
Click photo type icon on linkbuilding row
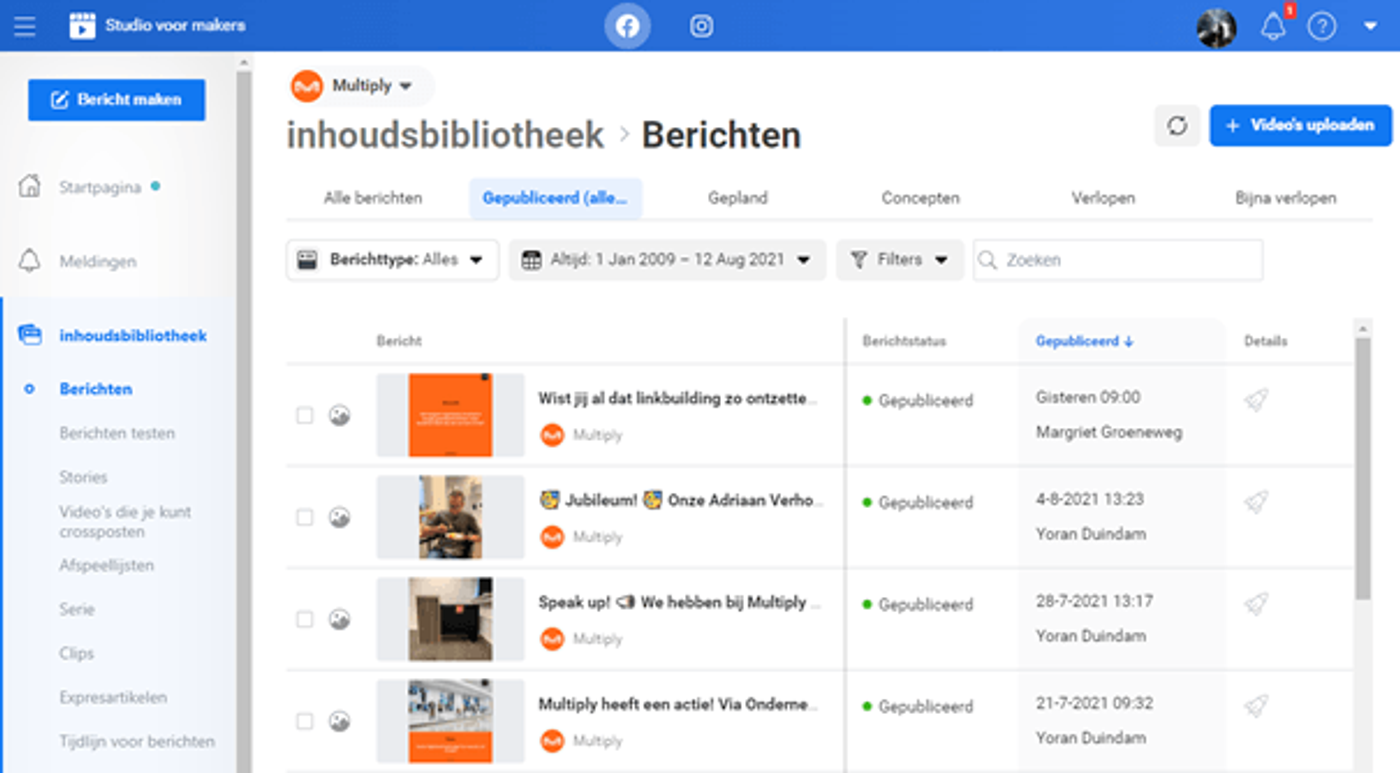coord(340,415)
